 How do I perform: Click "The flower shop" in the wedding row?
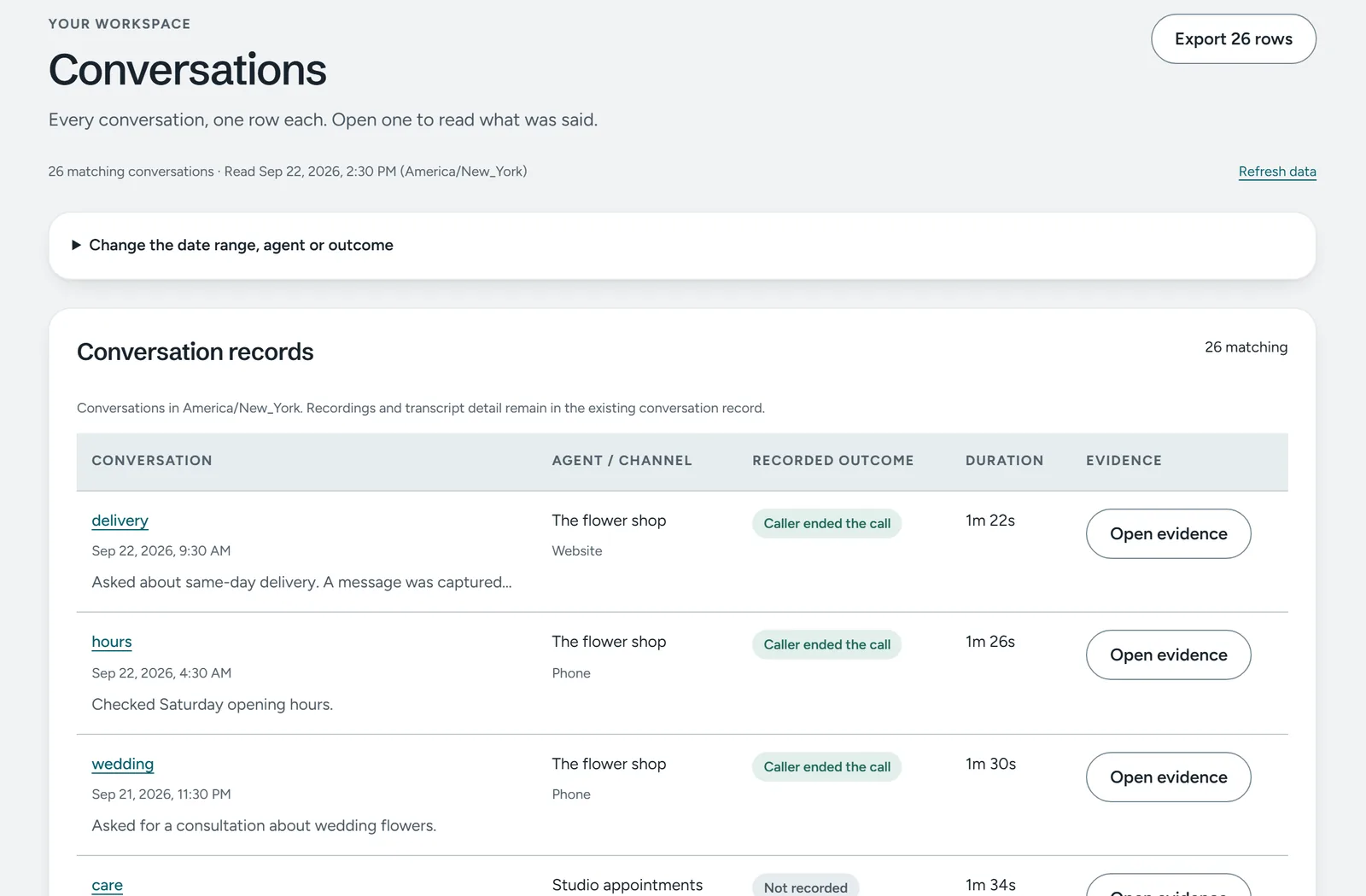click(x=609, y=764)
